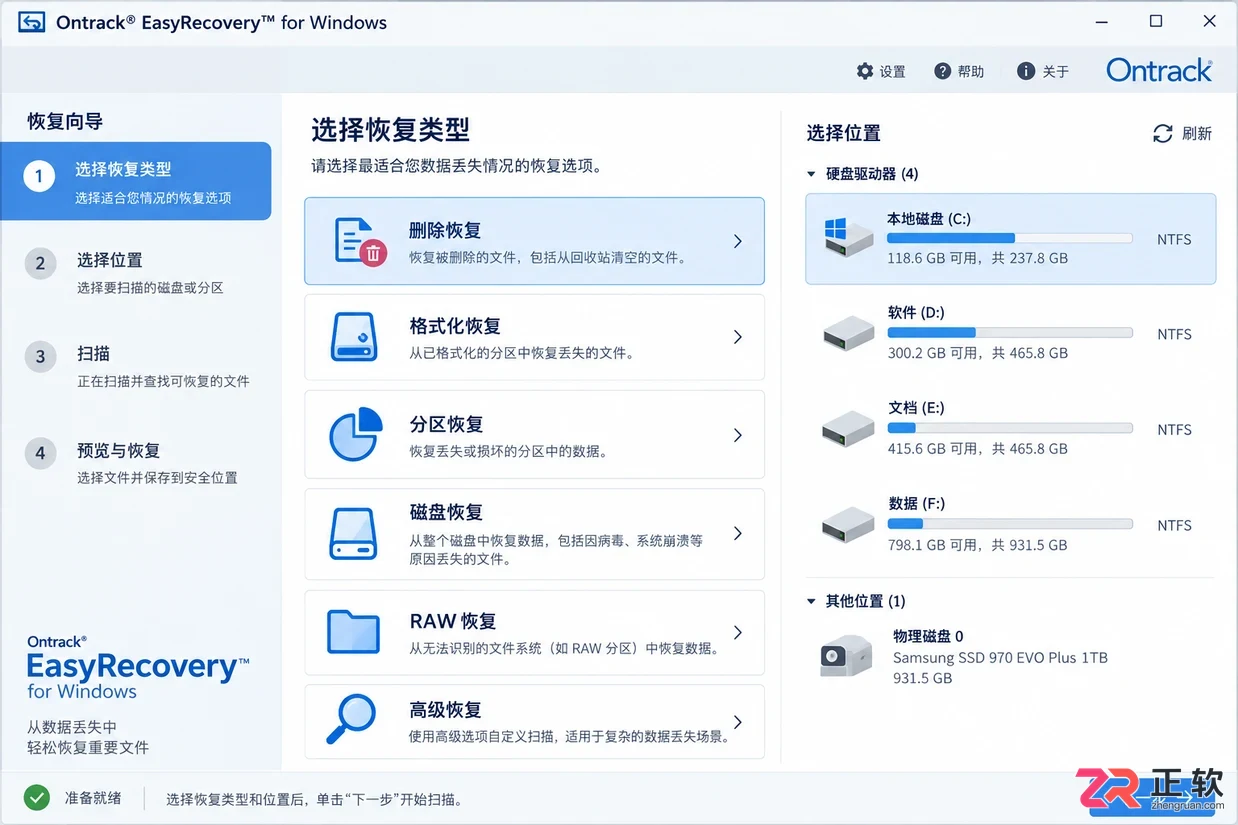The width and height of the screenshot is (1238, 825).
Task: Collapse the 硬盘驱动器 (4) section
Action: [811, 174]
